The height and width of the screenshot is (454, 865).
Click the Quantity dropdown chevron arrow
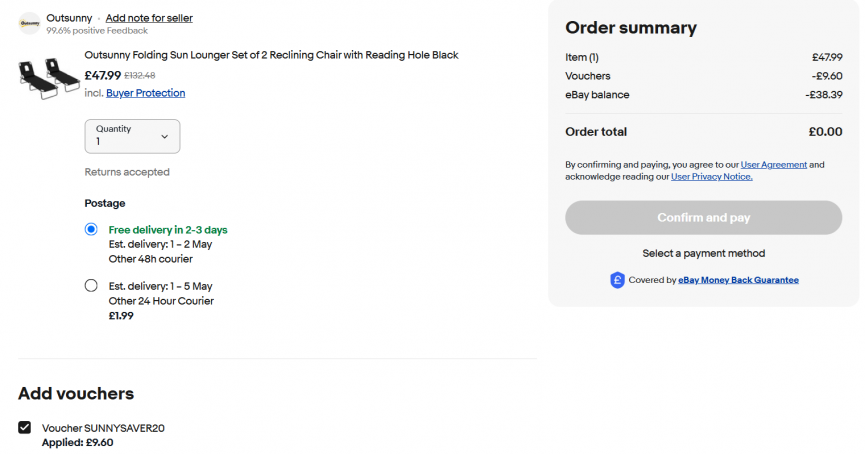click(165, 136)
